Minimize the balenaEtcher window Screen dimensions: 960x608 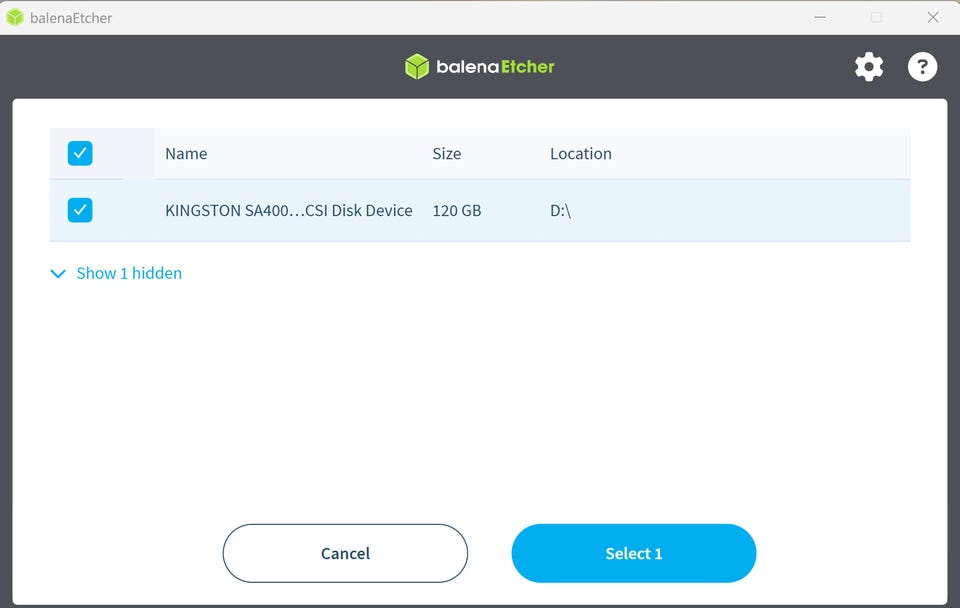[x=820, y=17]
